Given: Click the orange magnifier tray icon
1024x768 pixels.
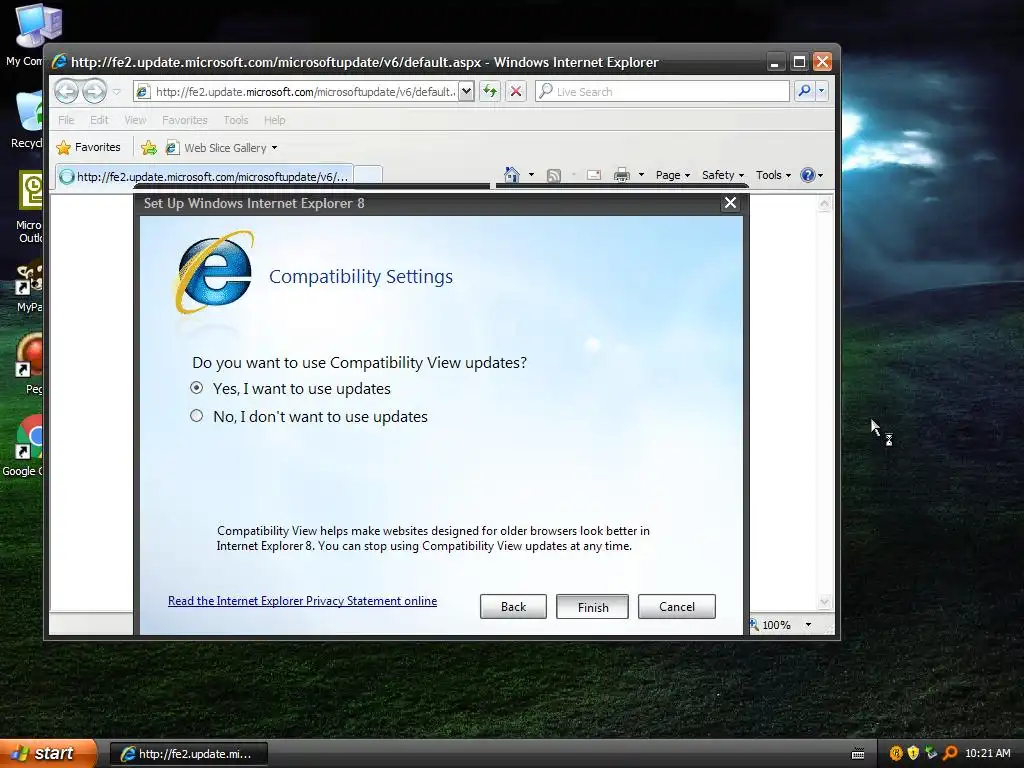Looking at the screenshot, I should [950, 753].
